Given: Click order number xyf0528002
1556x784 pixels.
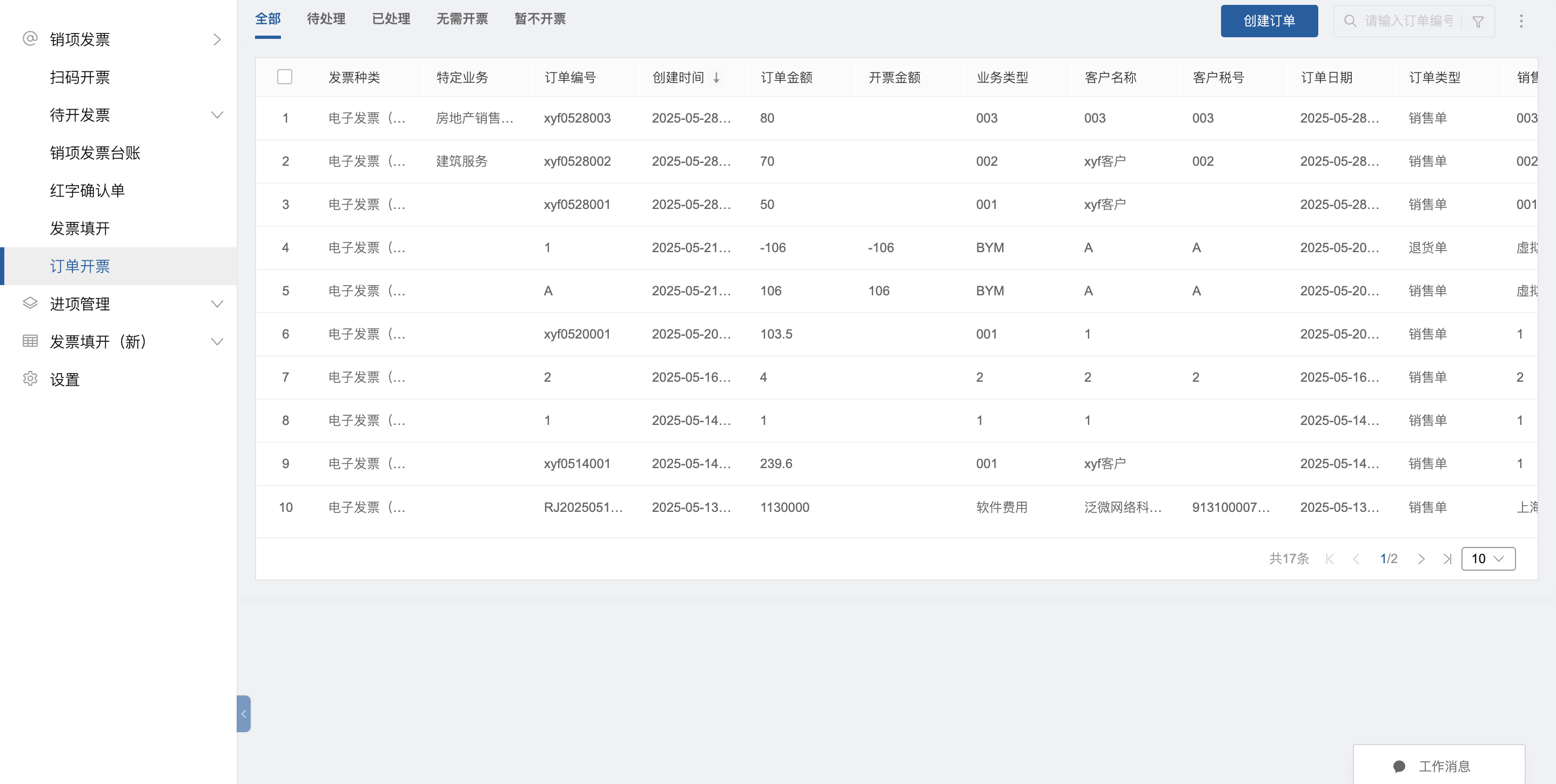Looking at the screenshot, I should coord(577,161).
